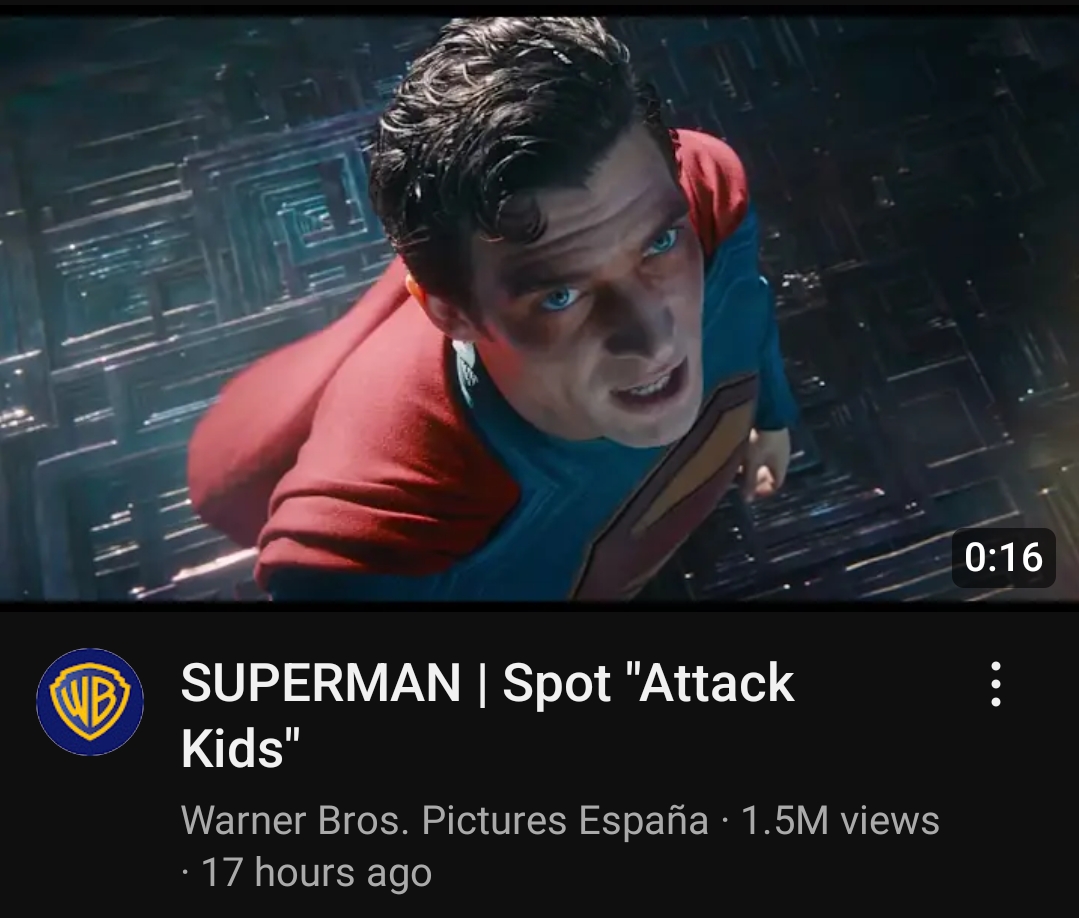Click the word "España" in the channel name

(x=643, y=820)
